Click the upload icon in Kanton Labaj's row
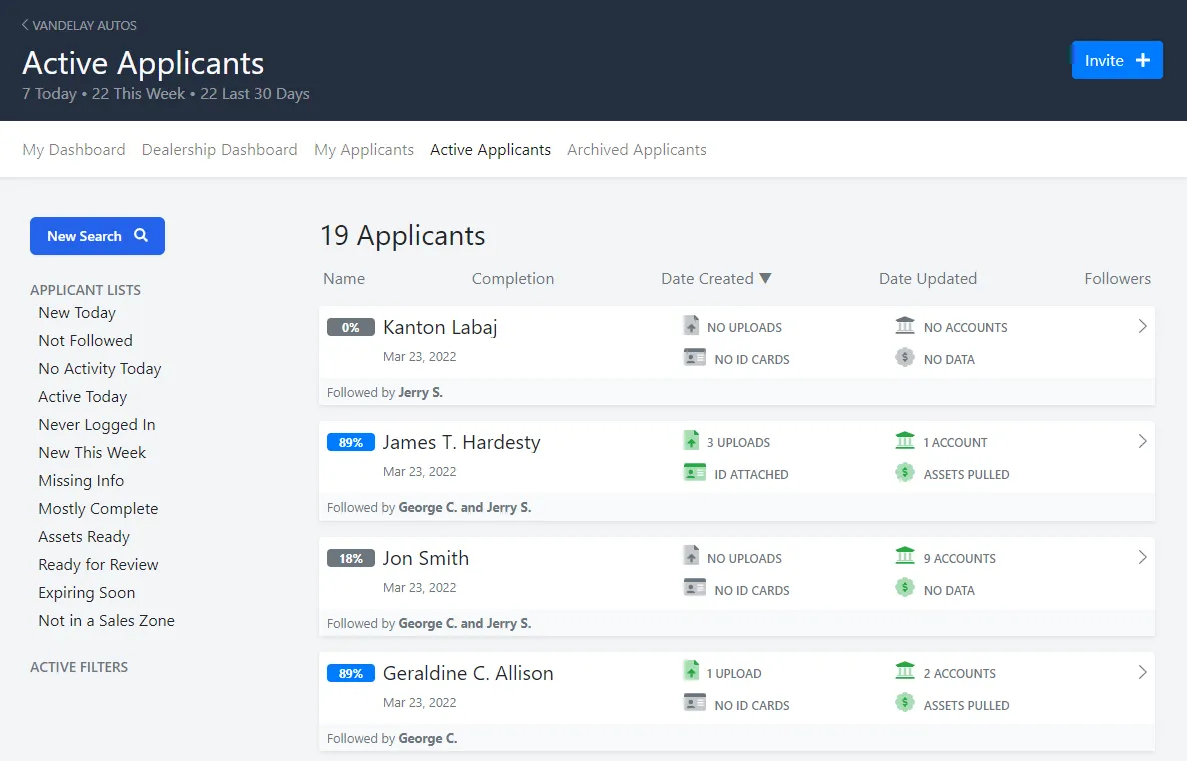1187x761 pixels. 691,326
